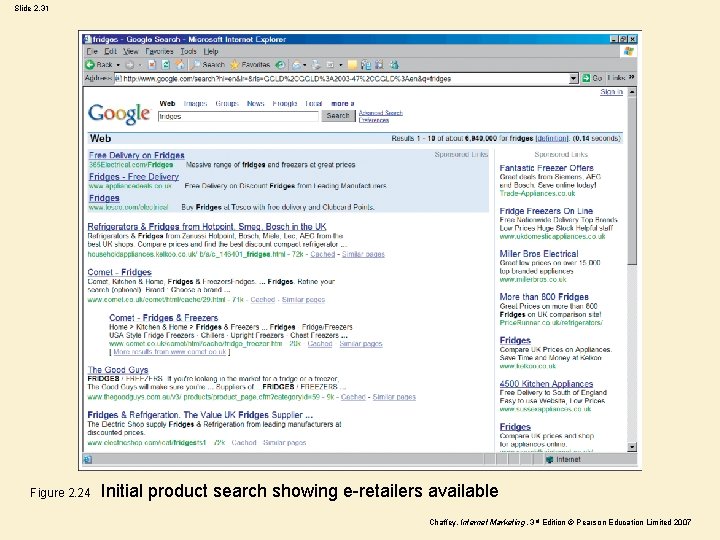This screenshot has height=540, width=720.
Task: Switch to Google Images tab
Action: [196, 104]
